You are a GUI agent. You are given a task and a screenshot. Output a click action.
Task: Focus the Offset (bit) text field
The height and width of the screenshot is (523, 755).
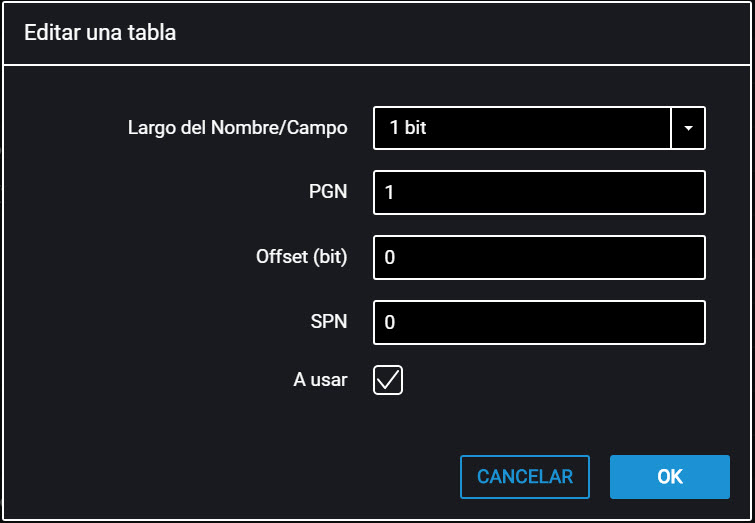pyautogui.click(x=540, y=257)
